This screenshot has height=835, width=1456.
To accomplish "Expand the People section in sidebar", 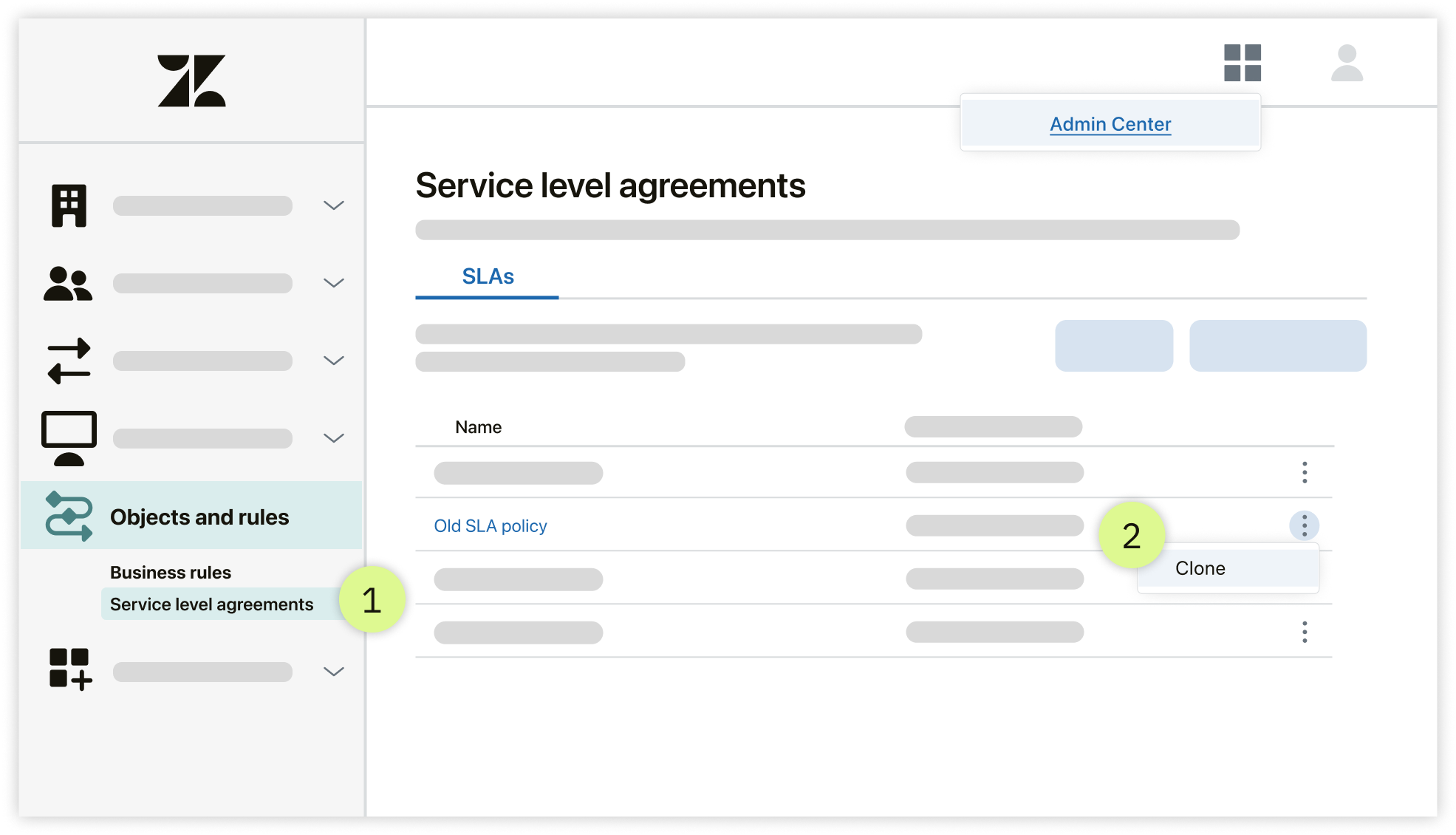I will point(337,282).
